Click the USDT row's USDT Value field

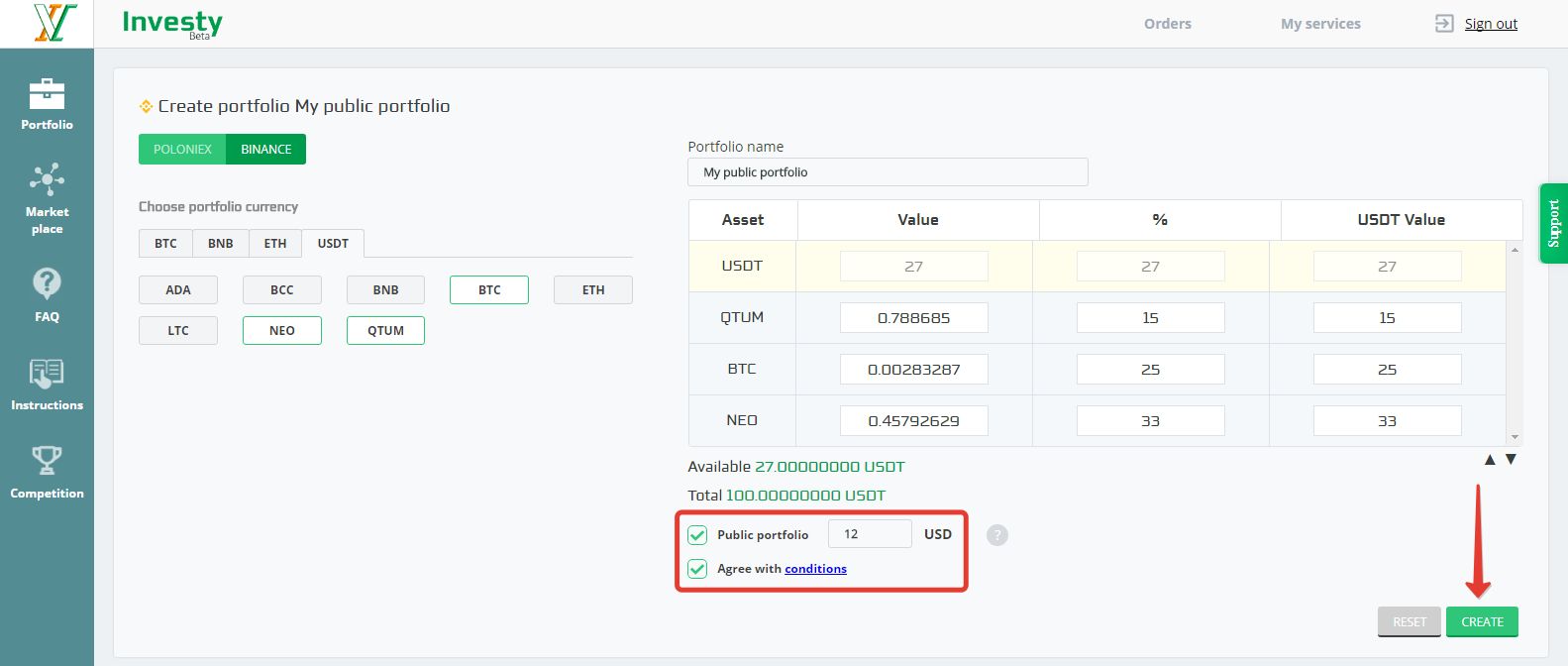[1387, 267]
